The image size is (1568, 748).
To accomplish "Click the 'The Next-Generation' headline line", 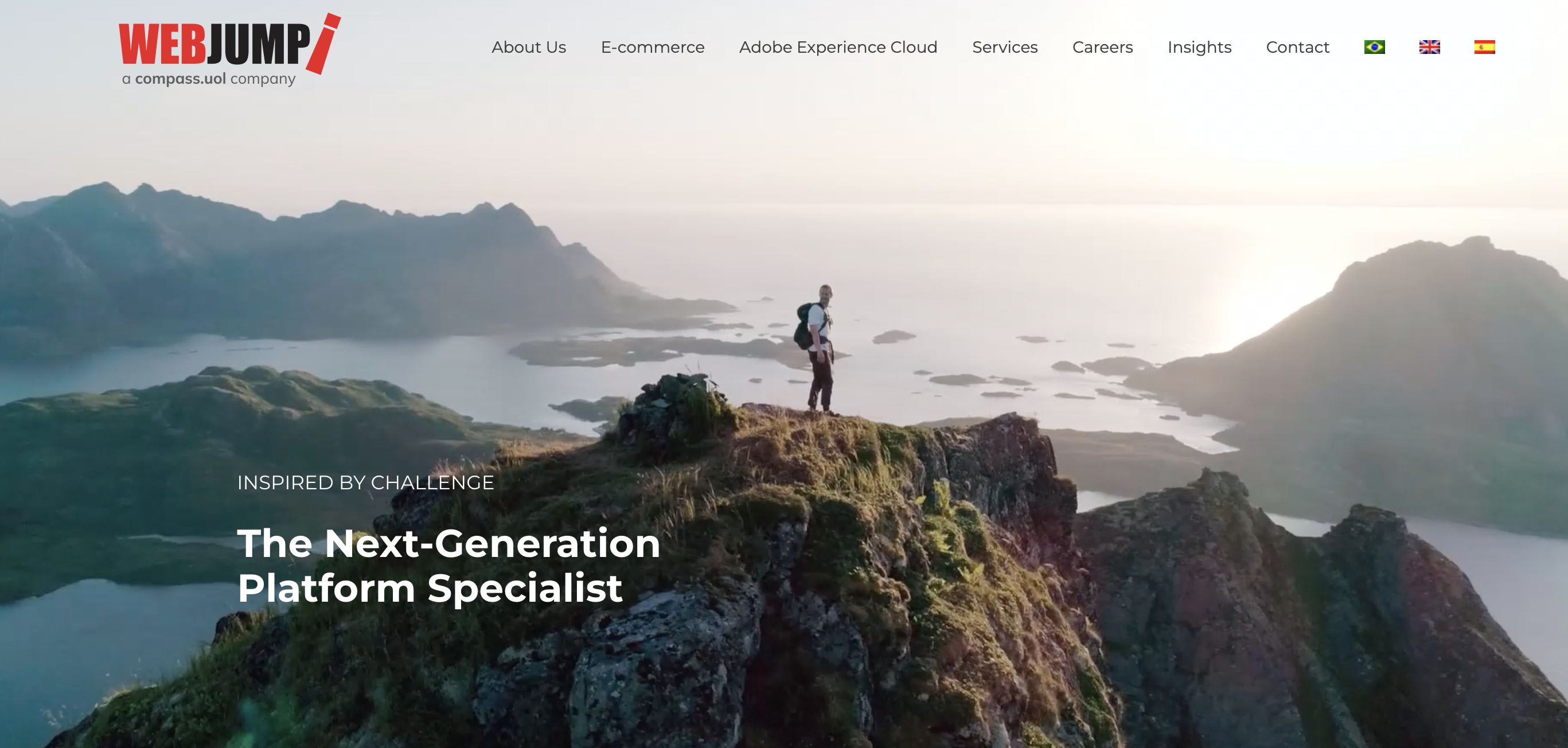I will pyautogui.click(x=448, y=543).
